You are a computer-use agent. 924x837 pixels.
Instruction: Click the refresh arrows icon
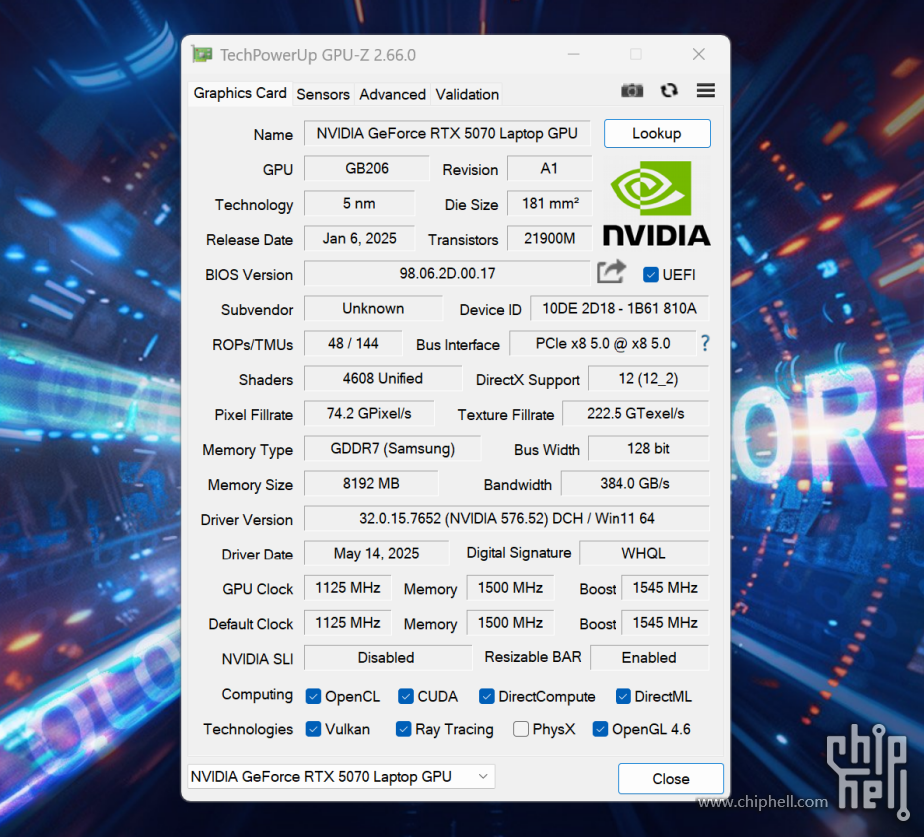click(x=669, y=91)
